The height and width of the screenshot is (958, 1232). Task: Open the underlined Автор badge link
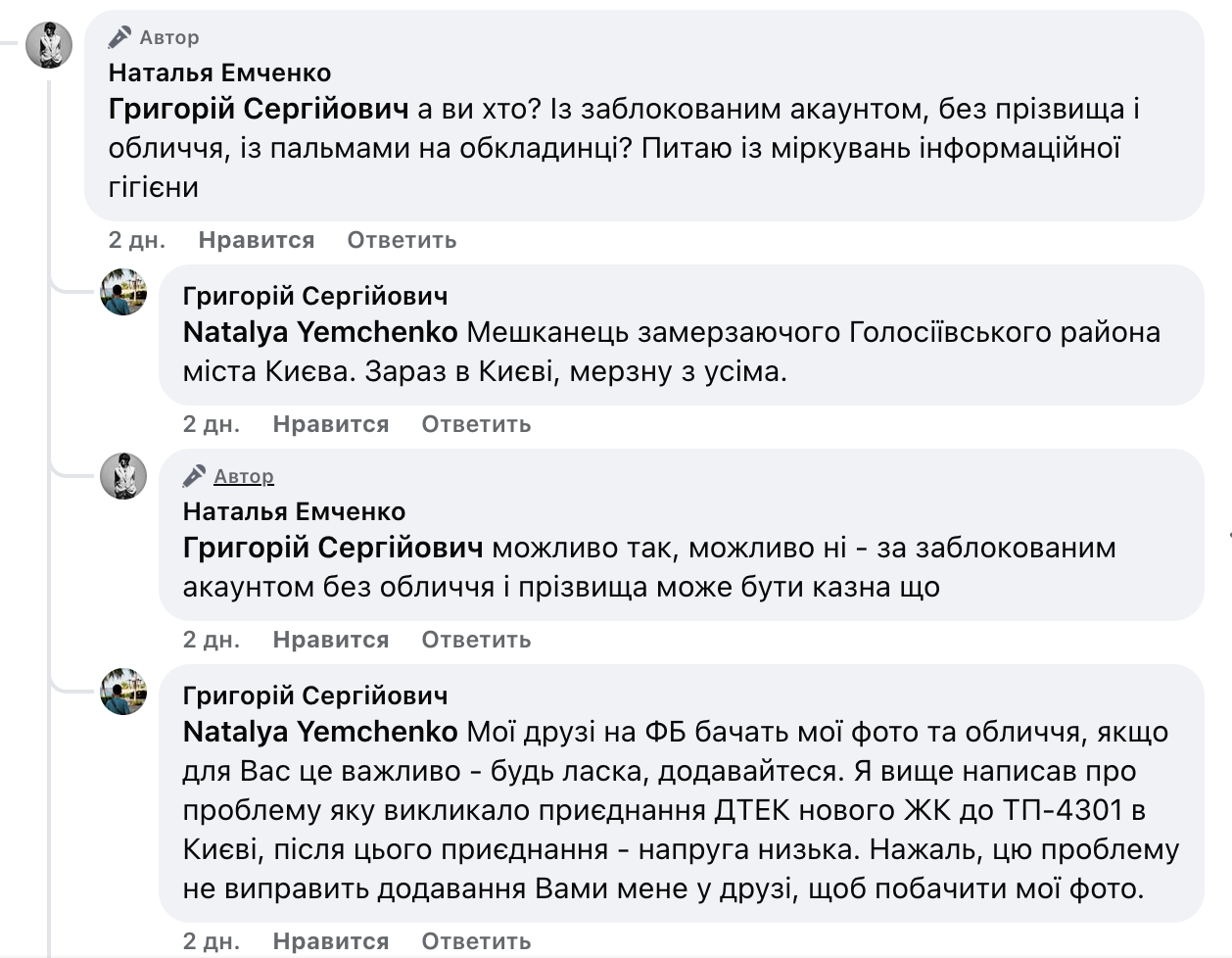(244, 476)
